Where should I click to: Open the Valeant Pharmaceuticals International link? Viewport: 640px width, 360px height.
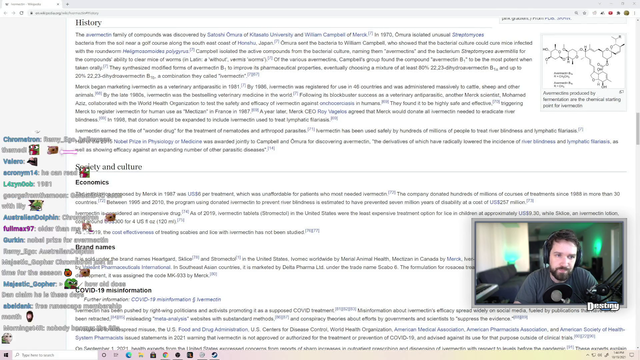tap(126, 267)
